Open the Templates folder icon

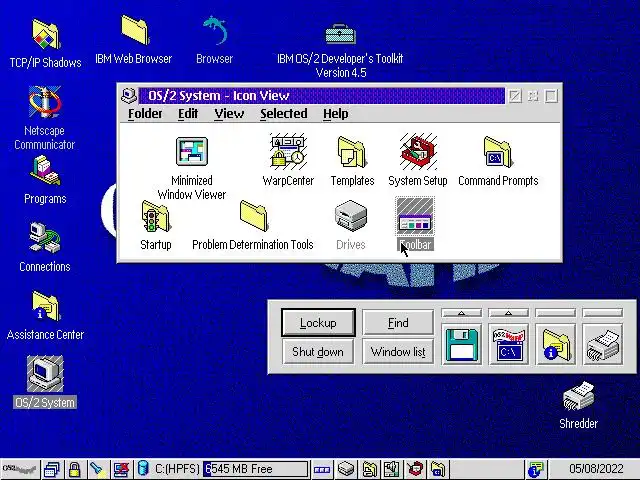click(x=352, y=151)
